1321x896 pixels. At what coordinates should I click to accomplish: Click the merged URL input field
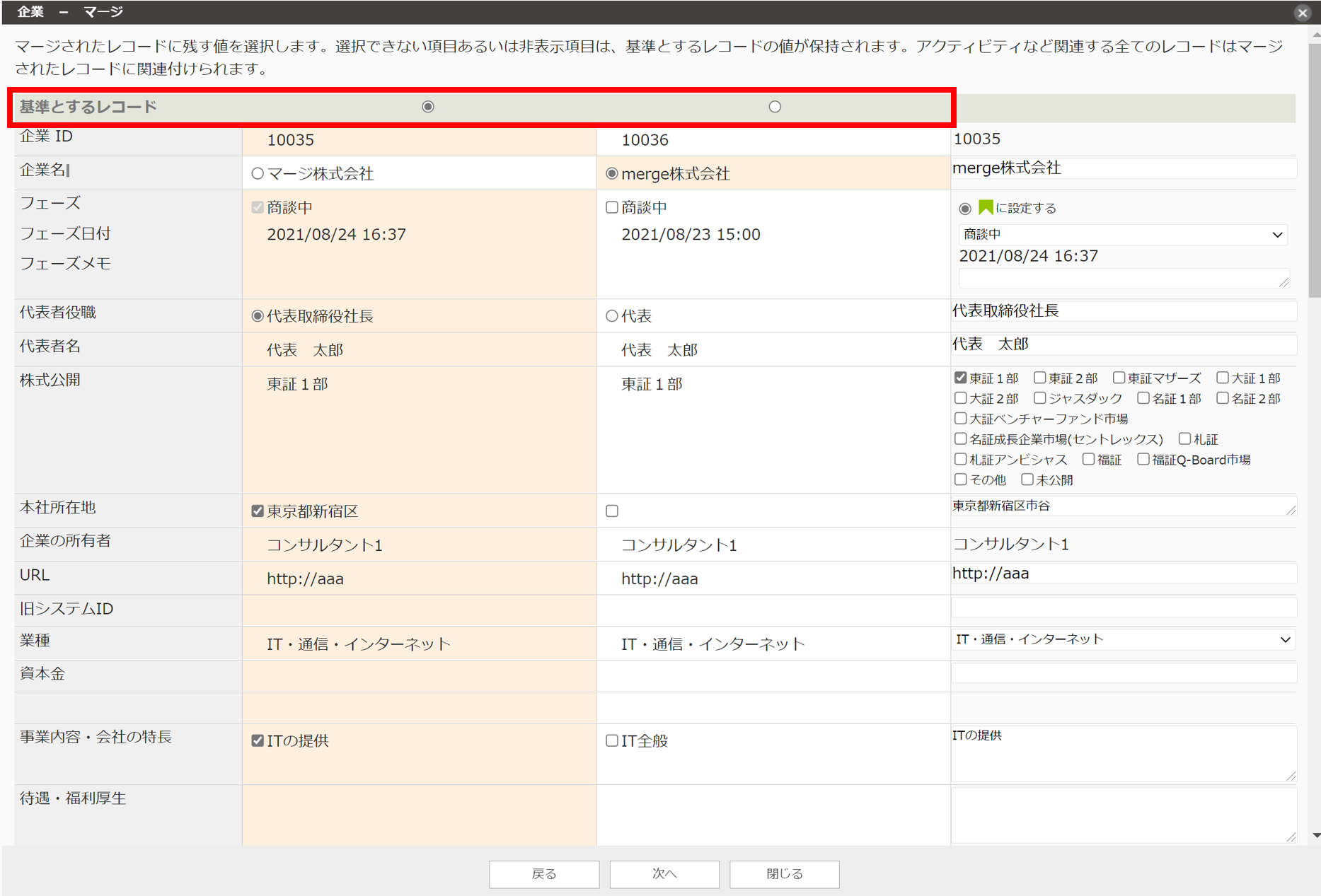(1122, 574)
